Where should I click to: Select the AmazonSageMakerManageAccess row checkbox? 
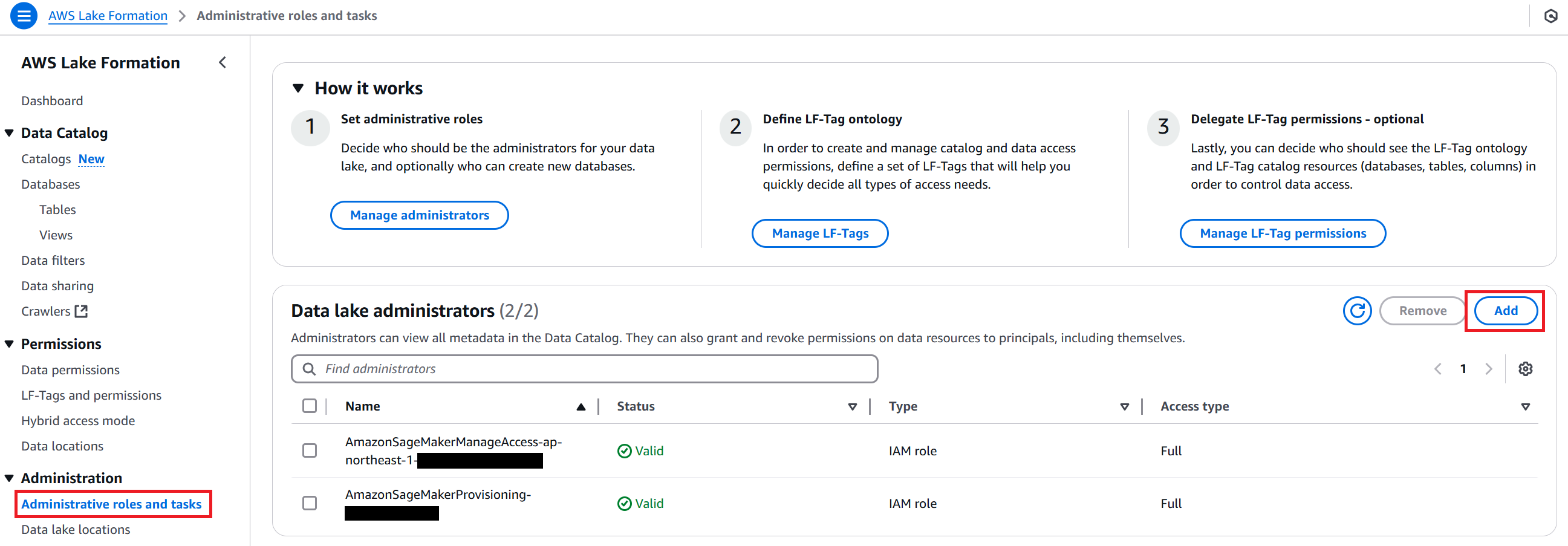point(310,450)
